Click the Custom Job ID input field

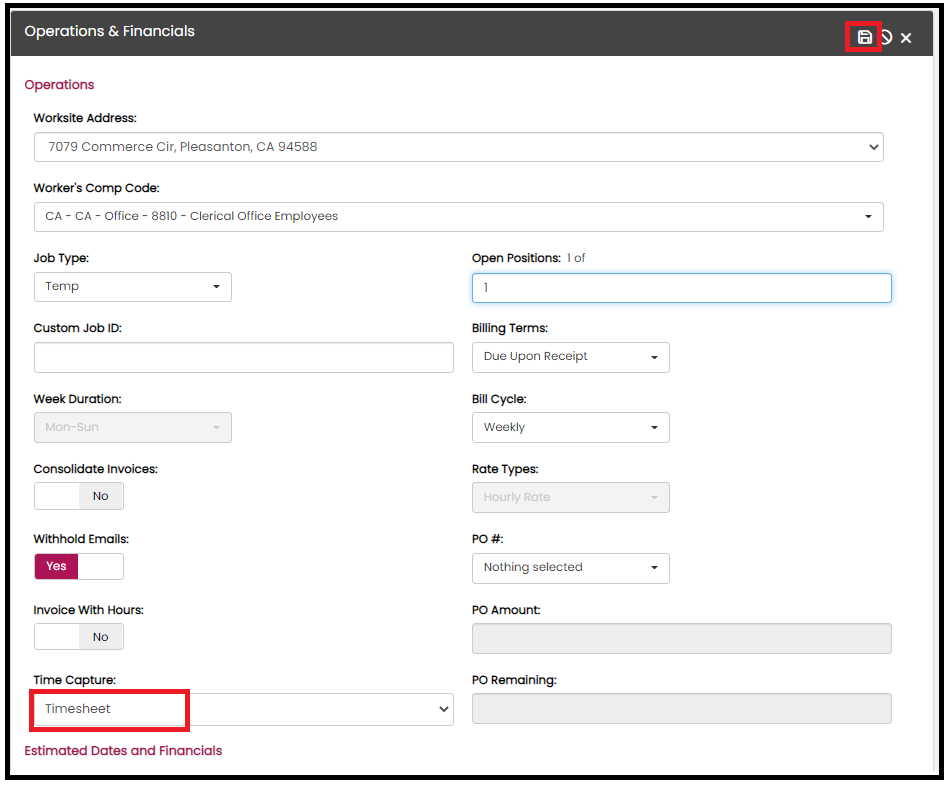click(x=243, y=357)
